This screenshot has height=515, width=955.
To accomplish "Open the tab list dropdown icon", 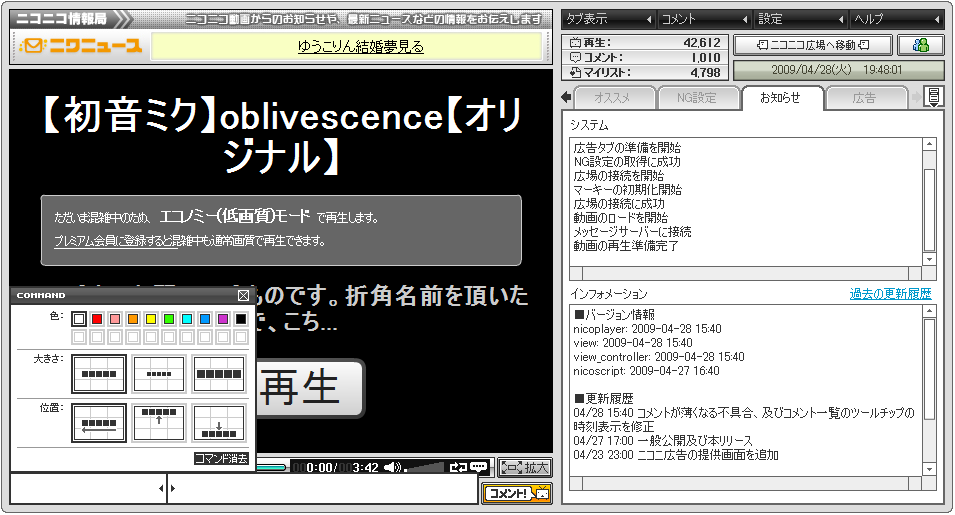I will (933, 97).
